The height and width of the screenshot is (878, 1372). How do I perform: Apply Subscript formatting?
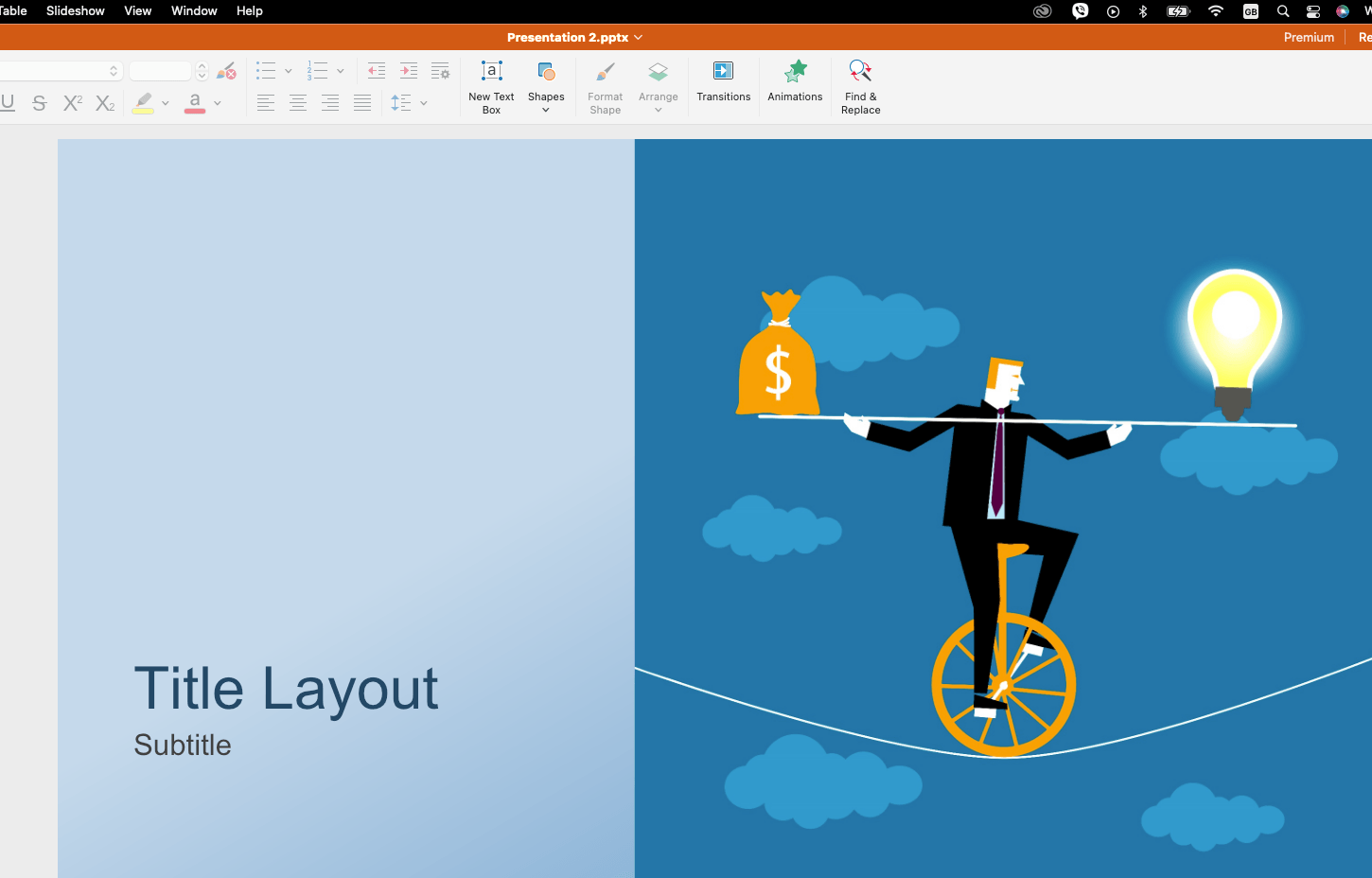(x=104, y=103)
